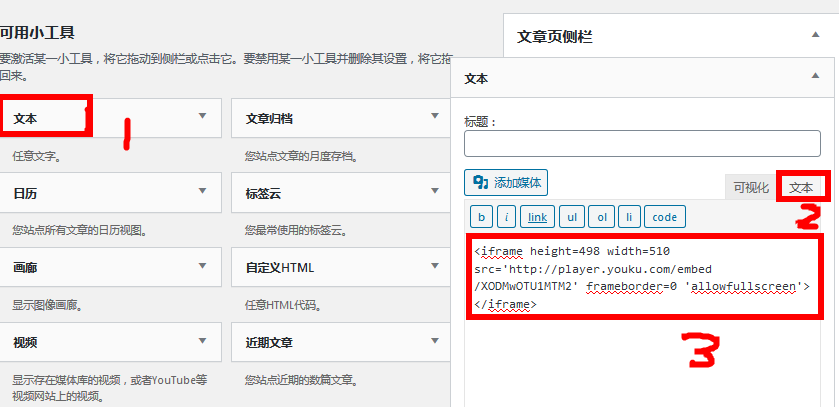Expand the 文本 widget in available widgets
This screenshot has width=839, height=407.
coord(203,116)
